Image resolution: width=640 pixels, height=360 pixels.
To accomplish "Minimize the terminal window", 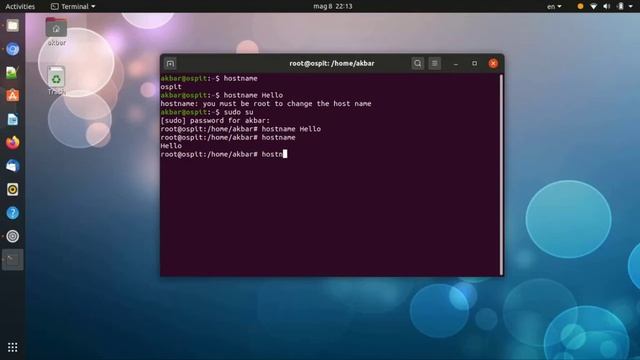I will point(456,64).
